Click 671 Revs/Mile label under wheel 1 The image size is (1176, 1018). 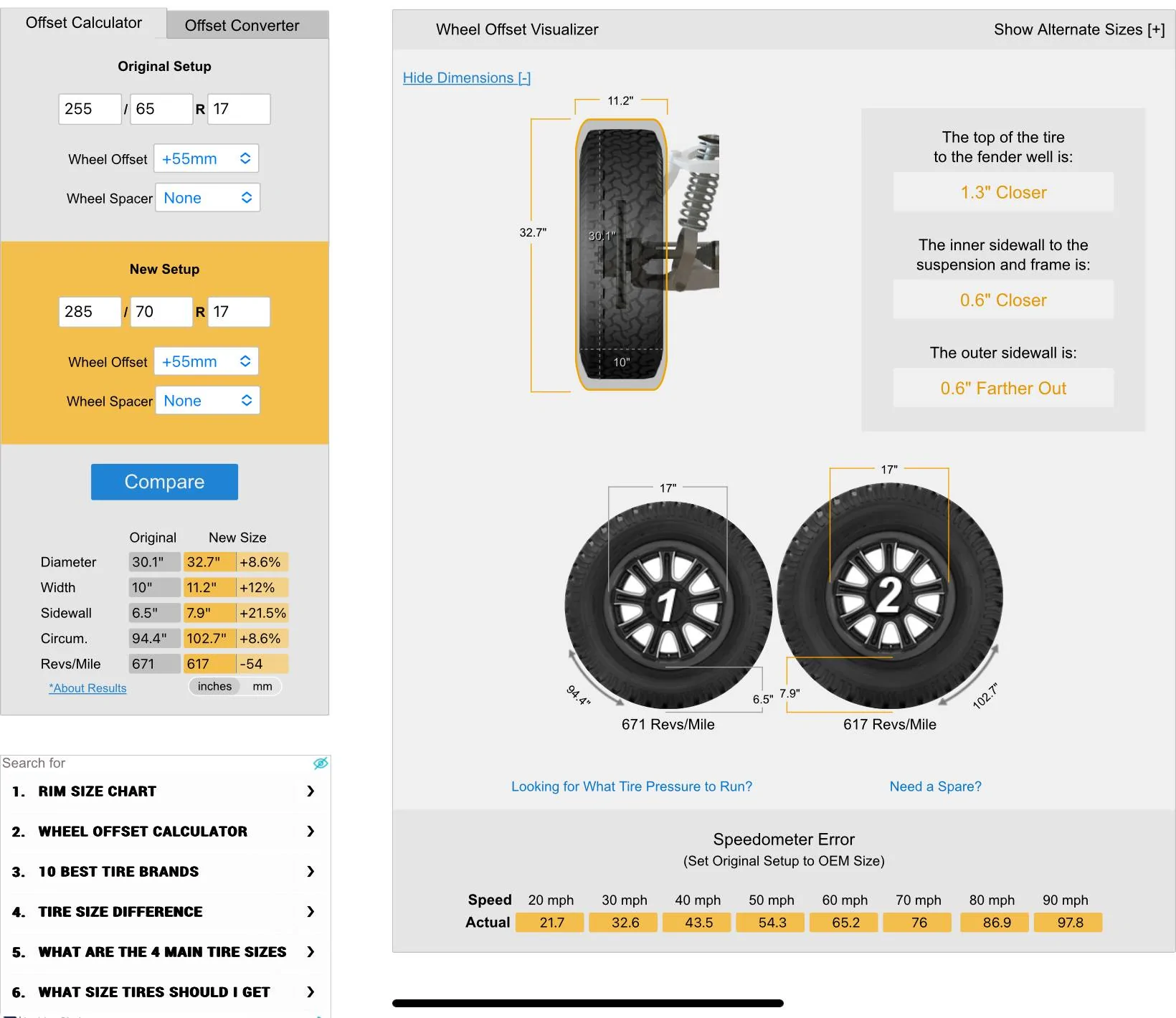coord(668,724)
